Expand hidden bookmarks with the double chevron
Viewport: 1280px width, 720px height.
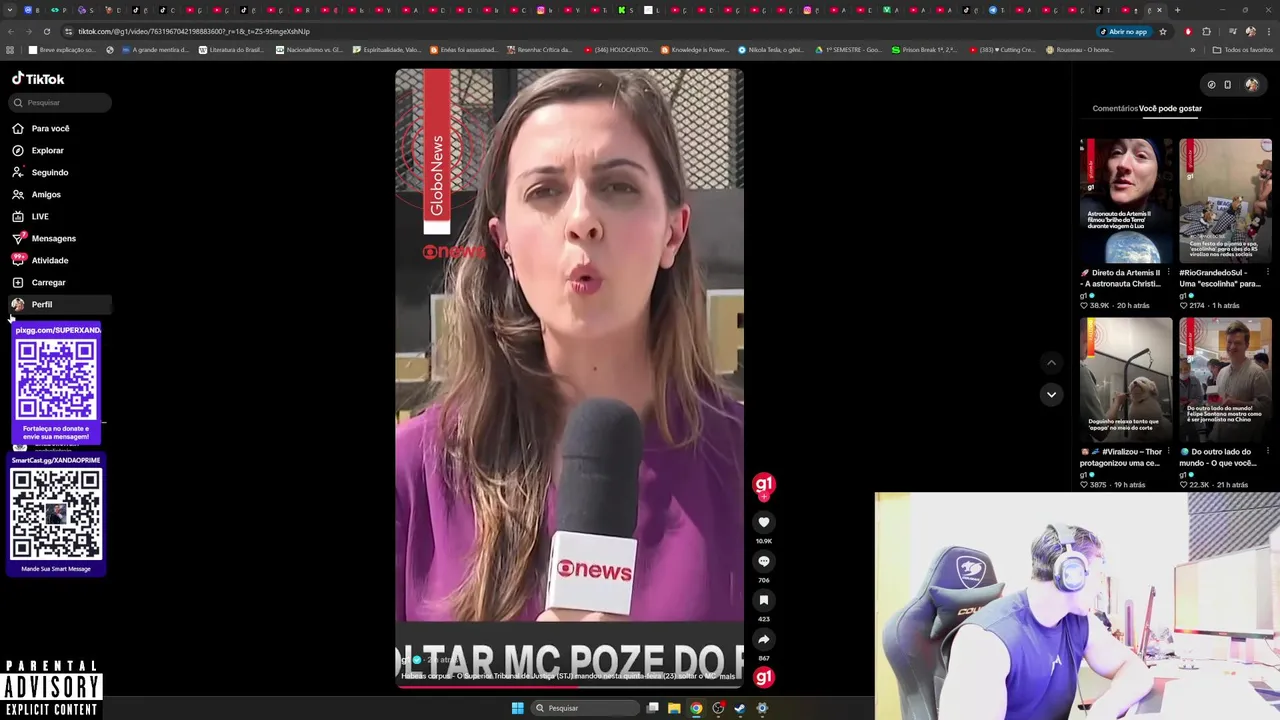pyautogui.click(x=1192, y=49)
